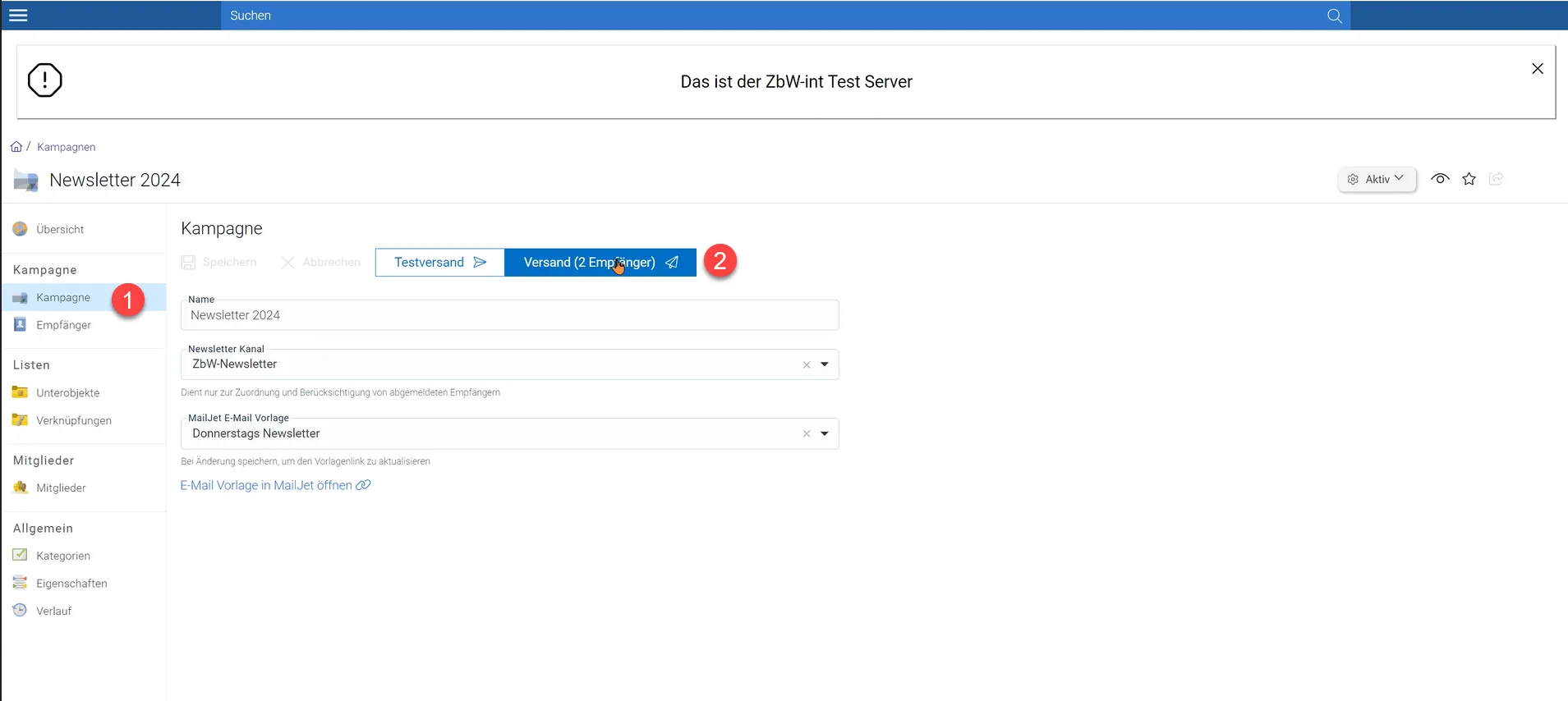The image size is (1568, 701).
Task: Click the Kampagne sidebar item icon
Action: [20, 297]
